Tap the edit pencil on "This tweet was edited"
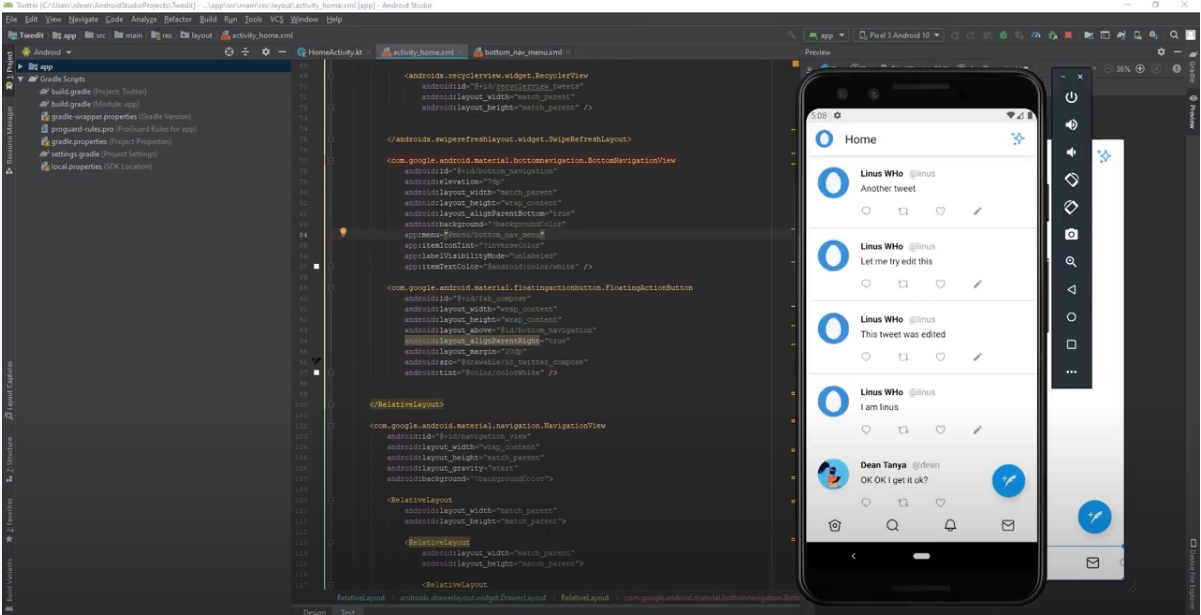The image size is (1201, 615). click(977, 357)
